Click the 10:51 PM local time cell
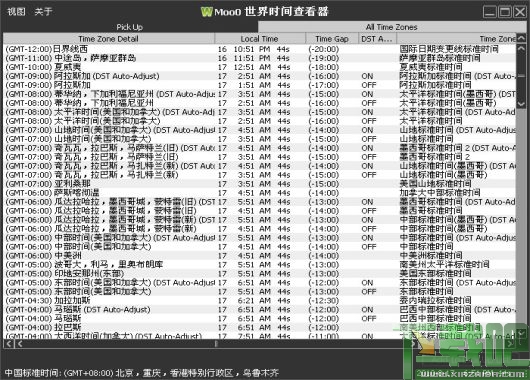The height and width of the screenshot is (380, 530). [261, 49]
